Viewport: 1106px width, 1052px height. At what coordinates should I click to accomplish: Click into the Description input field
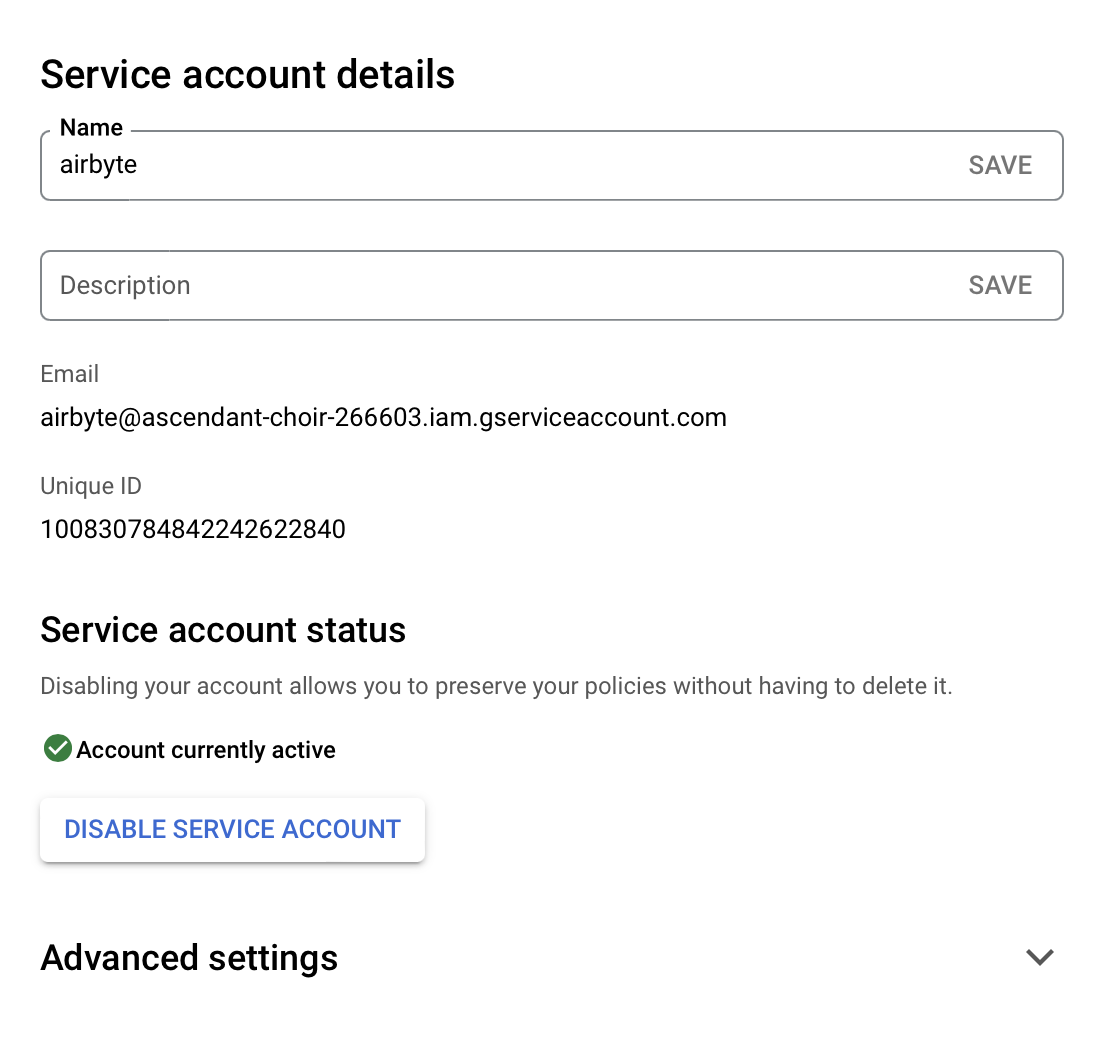click(x=552, y=285)
